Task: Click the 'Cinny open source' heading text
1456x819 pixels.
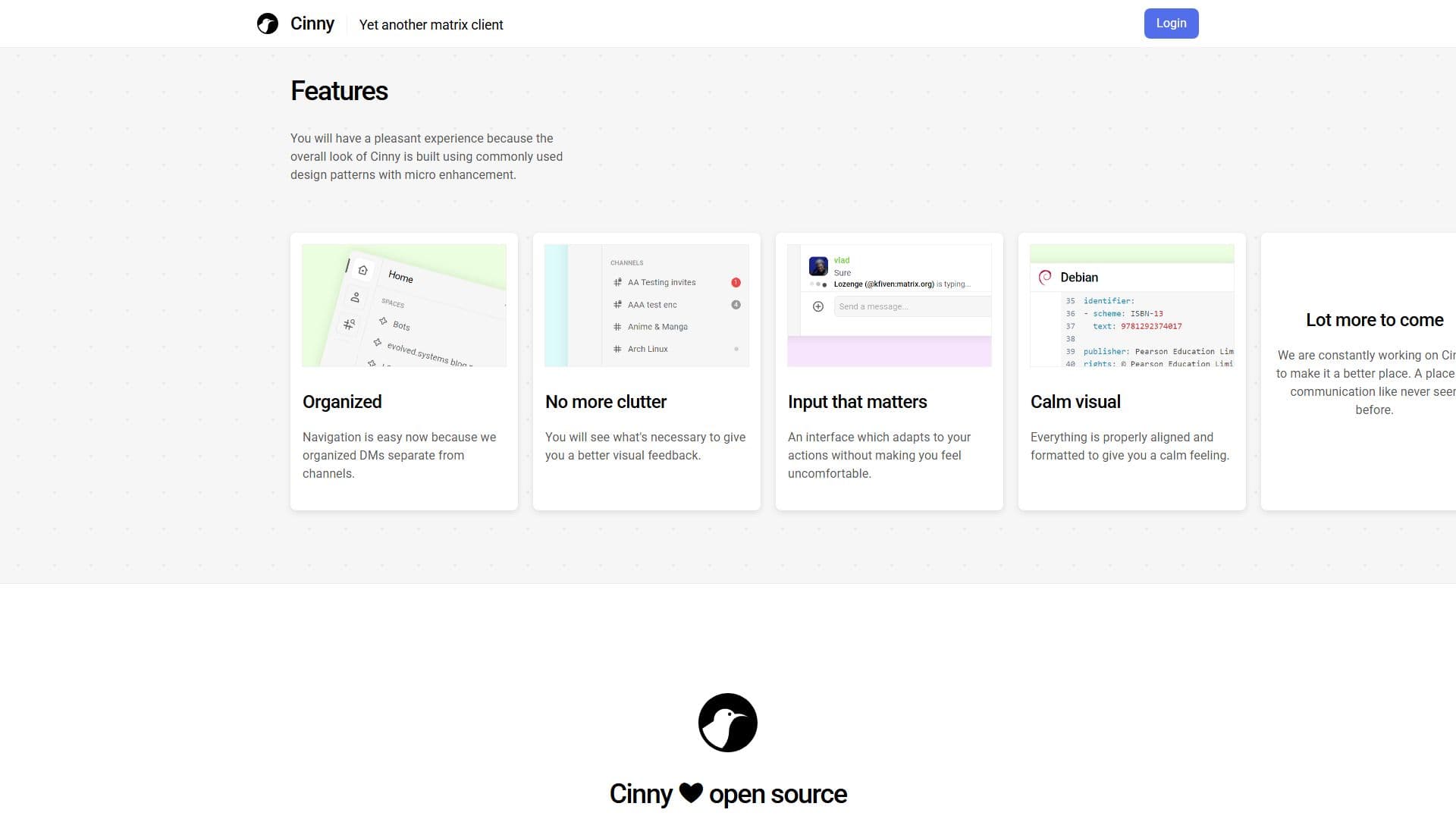Action: point(728,794)
